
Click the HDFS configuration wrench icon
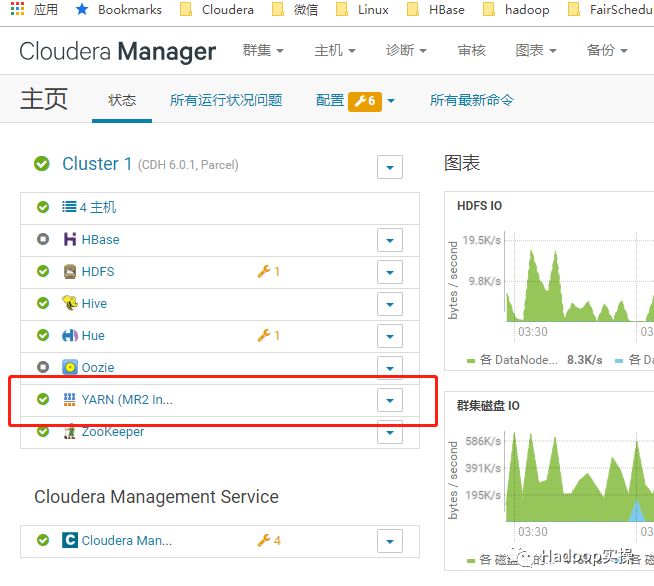pos(264,272)
